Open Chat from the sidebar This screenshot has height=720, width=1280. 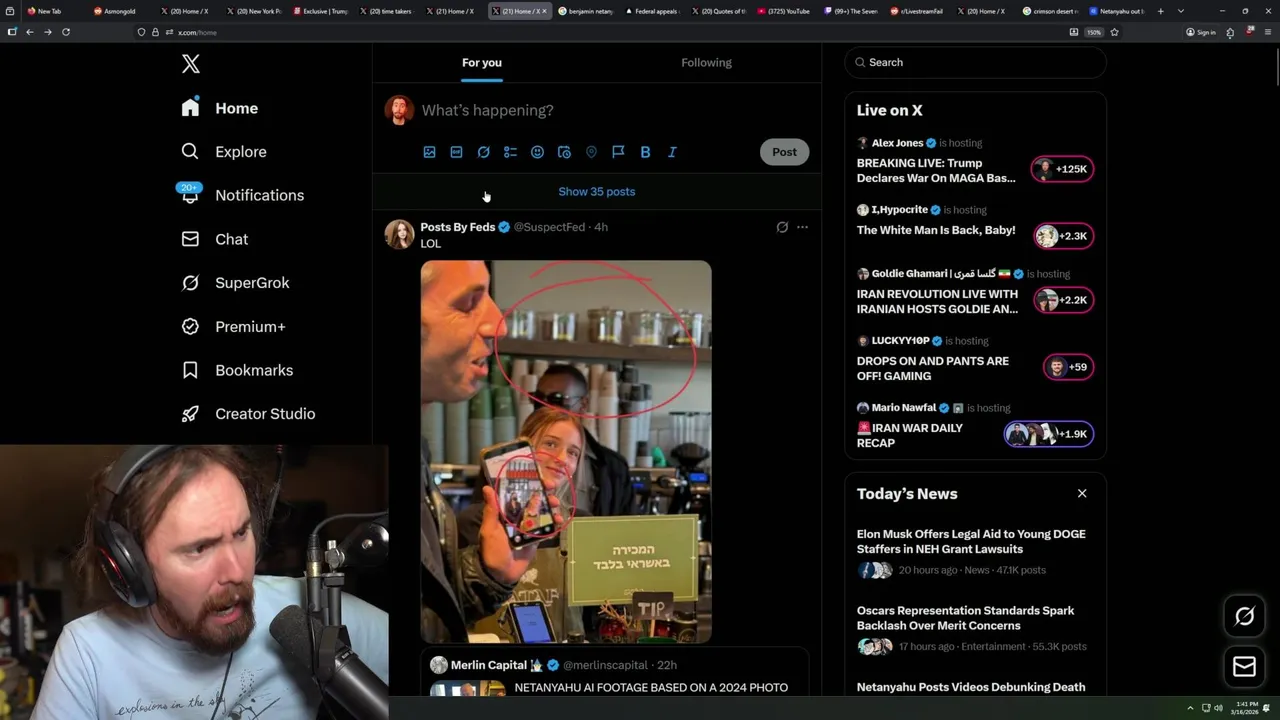[x=214, y=239]
